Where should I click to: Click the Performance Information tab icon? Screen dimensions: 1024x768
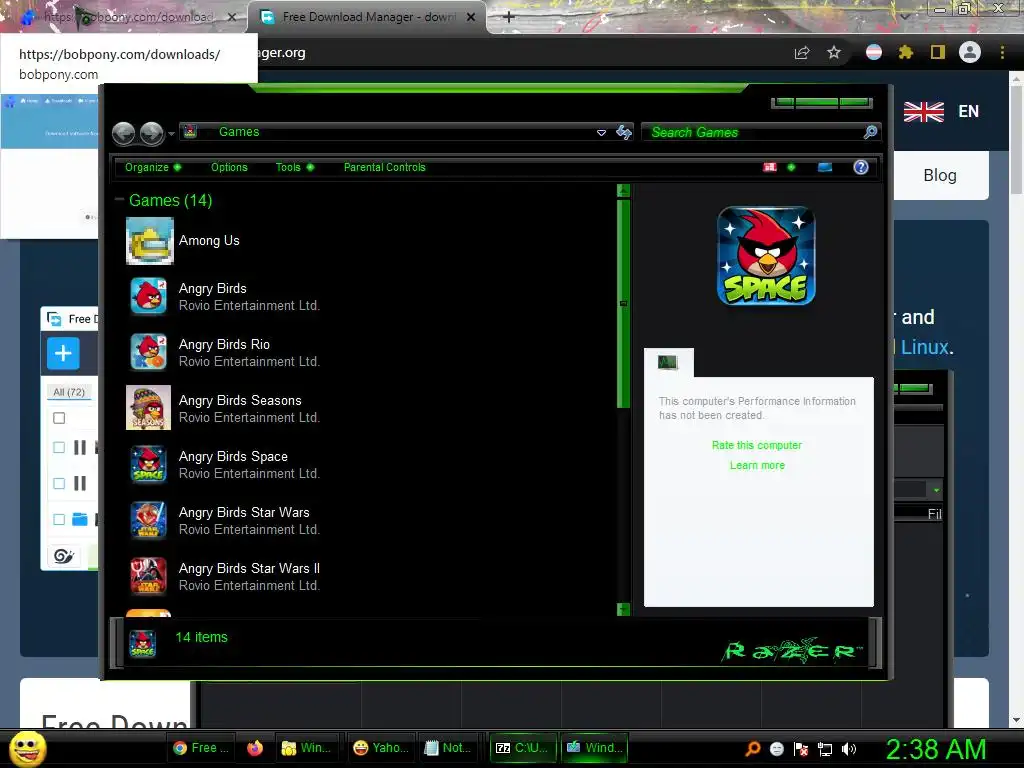668,362
